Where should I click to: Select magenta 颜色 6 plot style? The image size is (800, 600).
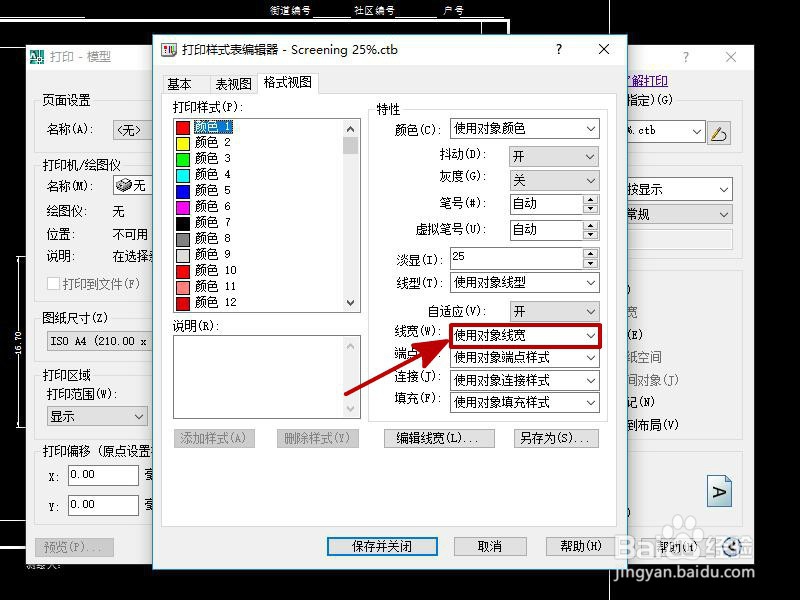pos(204,206)
